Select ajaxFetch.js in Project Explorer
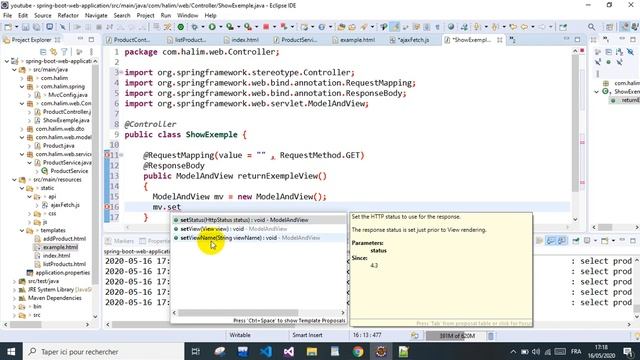Image resolution: width=640 pixels, height=360 pixels. 64,205
